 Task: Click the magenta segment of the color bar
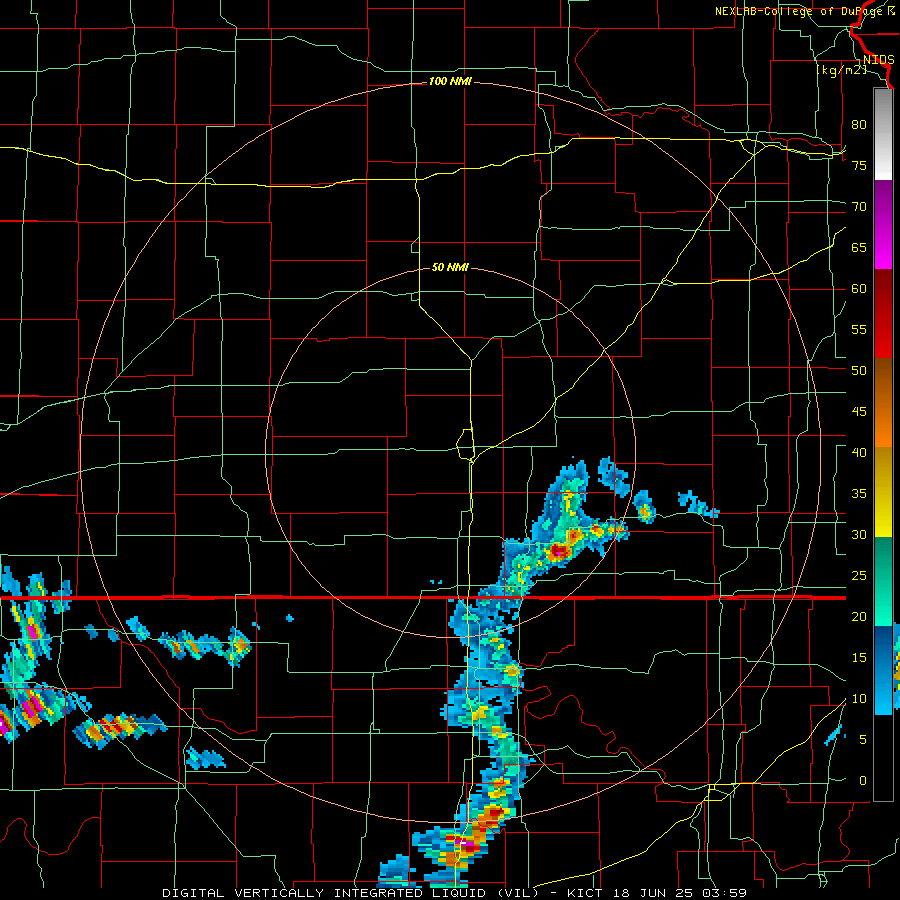(883, 224)
